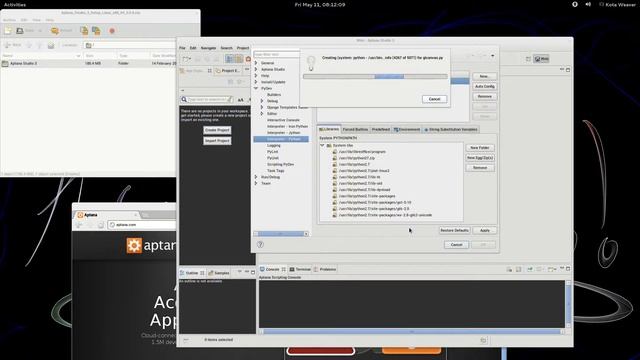Click the Restore Defaults button
Viewport: 640px width, 360px height.
(x=454, y=231)
